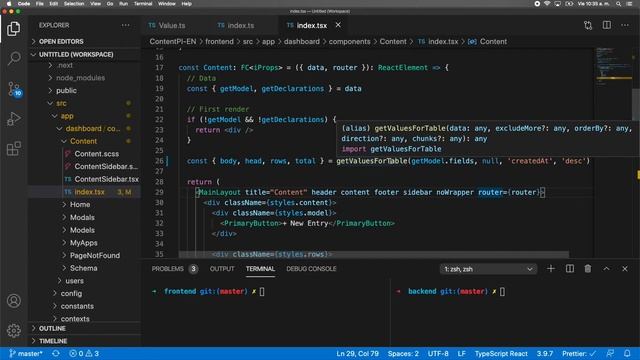This screenshot has height=360, width=640.
Task: Click the Prettier status item
Action: click(579, 353)
